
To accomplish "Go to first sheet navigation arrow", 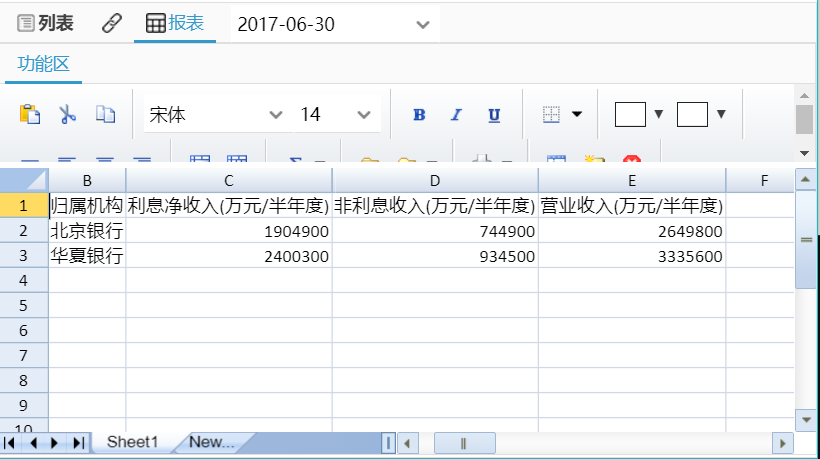I will [x=9, y=443].
